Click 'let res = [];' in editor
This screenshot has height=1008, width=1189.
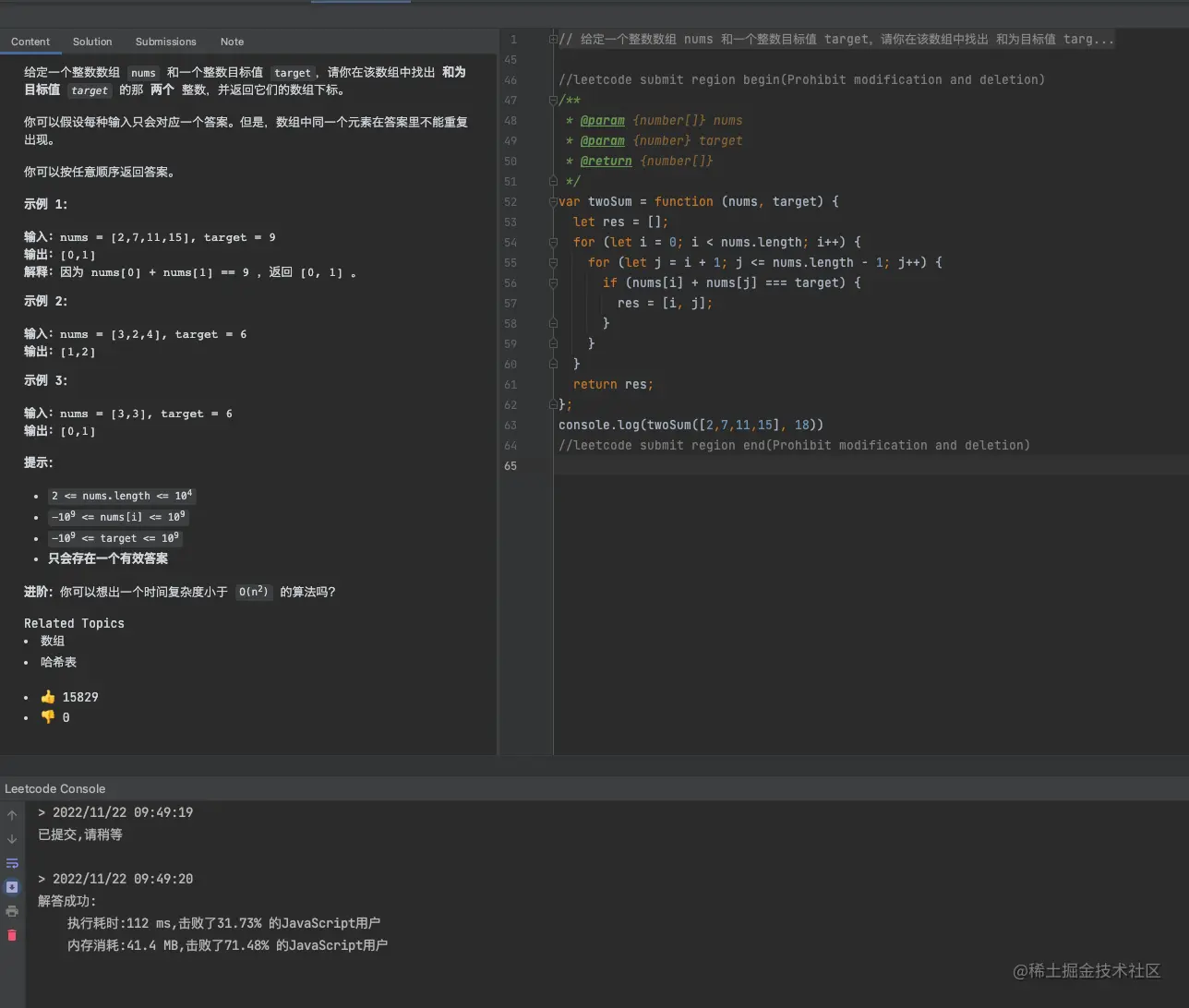[x=620, y=222]
